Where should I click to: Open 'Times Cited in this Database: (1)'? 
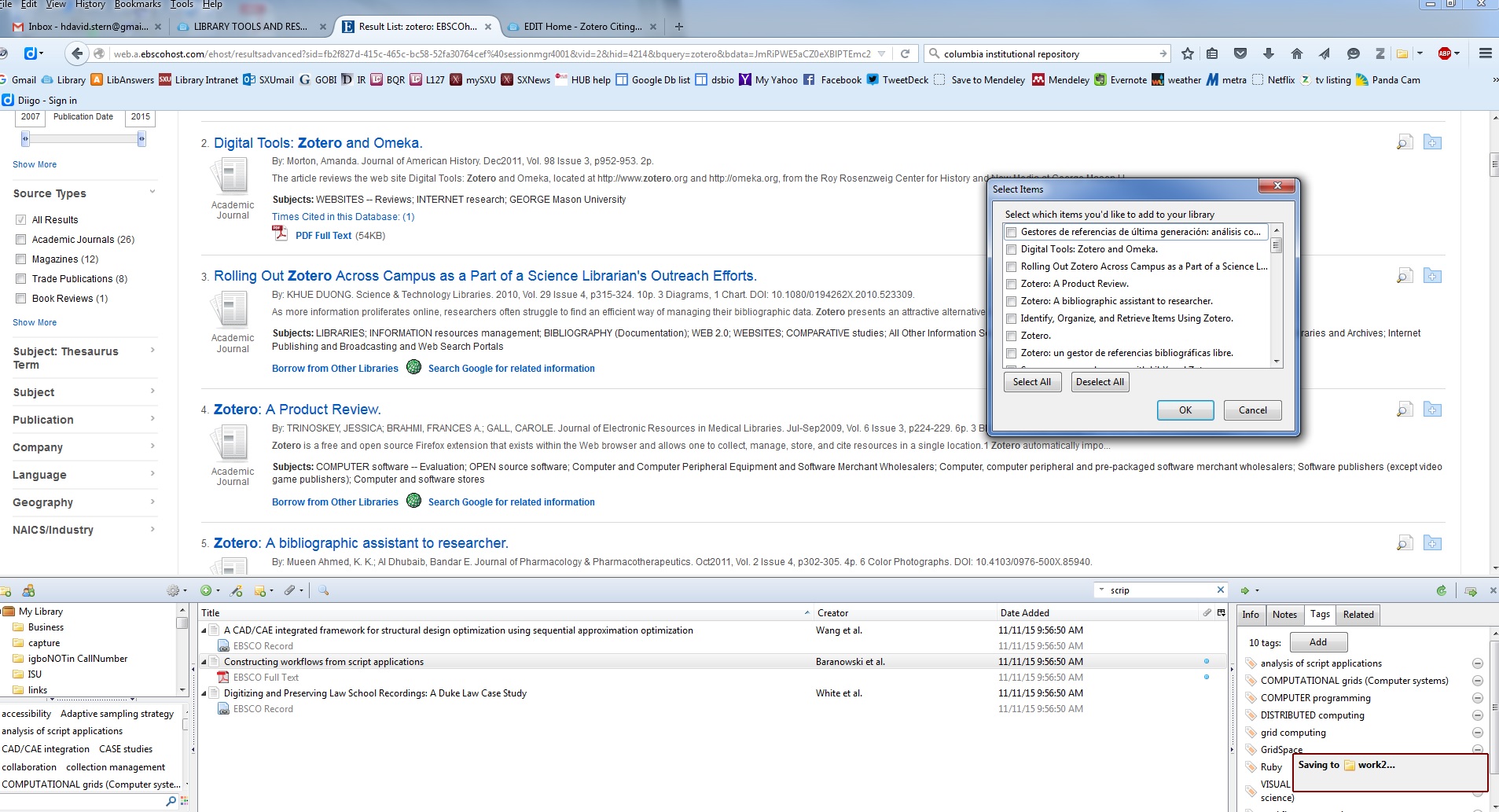pos(343,217)
